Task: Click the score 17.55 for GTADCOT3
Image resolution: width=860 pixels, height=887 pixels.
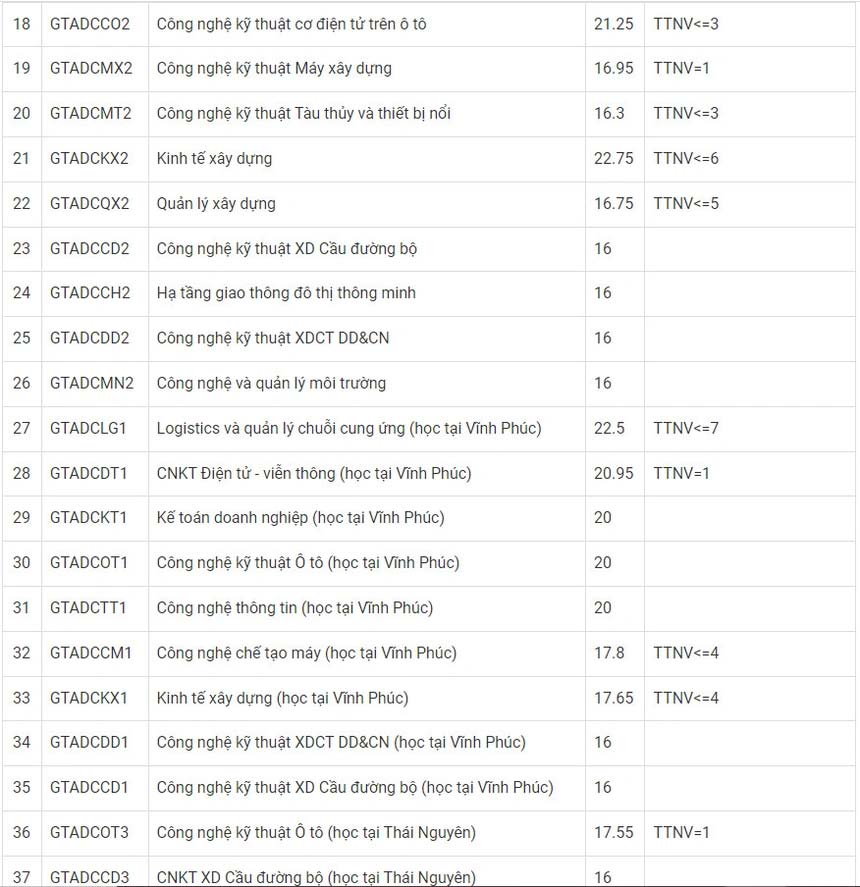Action: point(613,832)
